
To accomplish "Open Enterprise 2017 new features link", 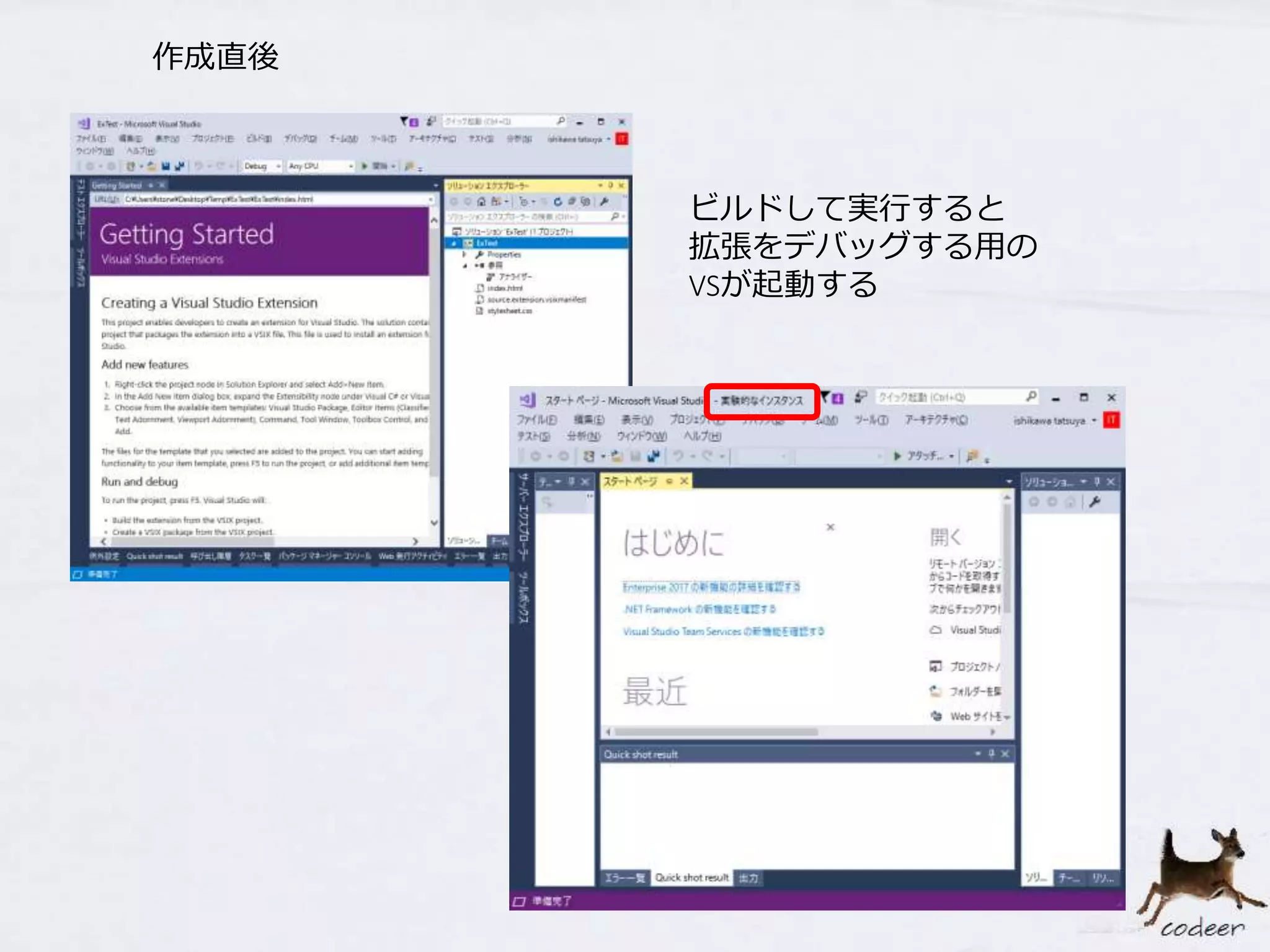I will (x=711, y=587).
